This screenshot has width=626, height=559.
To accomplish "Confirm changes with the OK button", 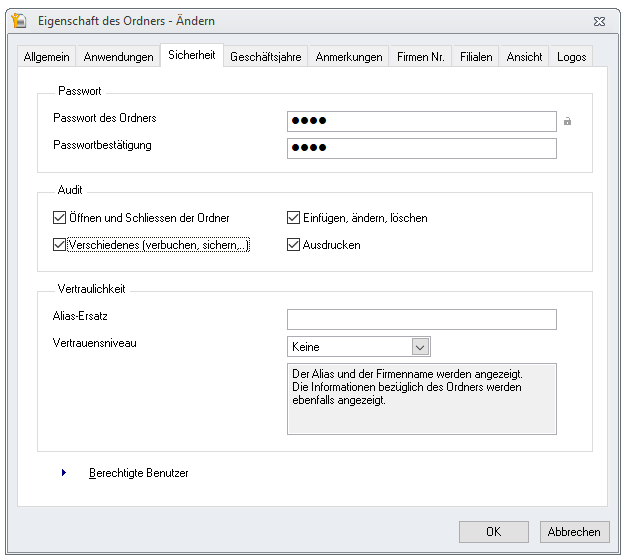I will click(x=493, y=532).
